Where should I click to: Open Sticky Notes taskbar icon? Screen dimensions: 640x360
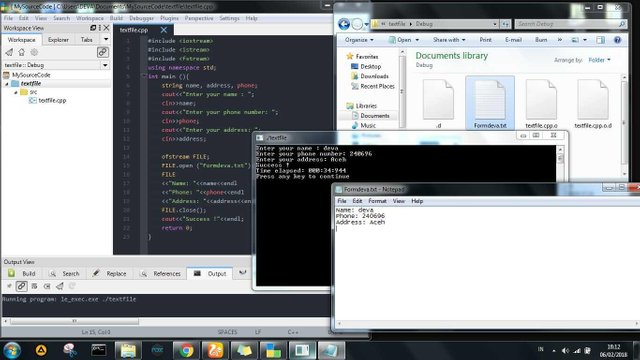pos(244,350)
